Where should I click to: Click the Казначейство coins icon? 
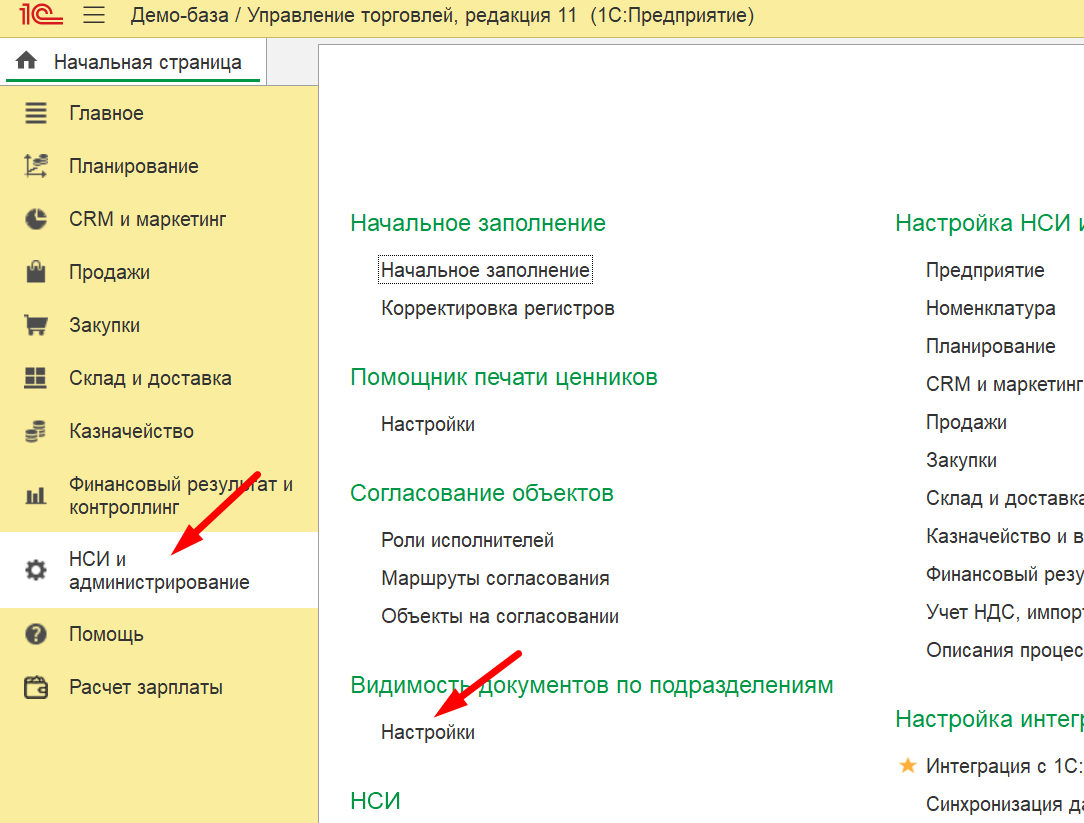[35, 431]
